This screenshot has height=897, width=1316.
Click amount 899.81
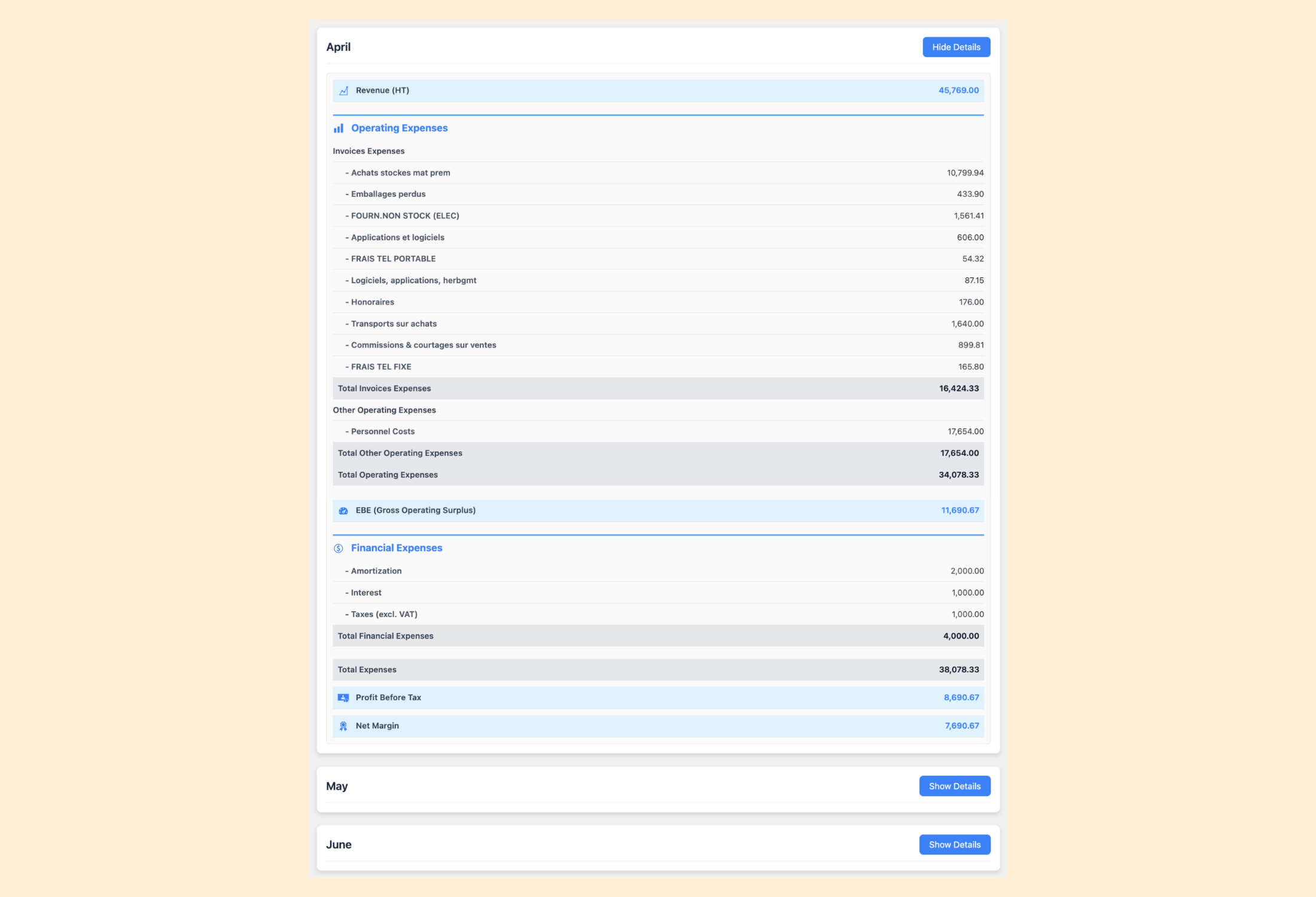click(971, 345)
